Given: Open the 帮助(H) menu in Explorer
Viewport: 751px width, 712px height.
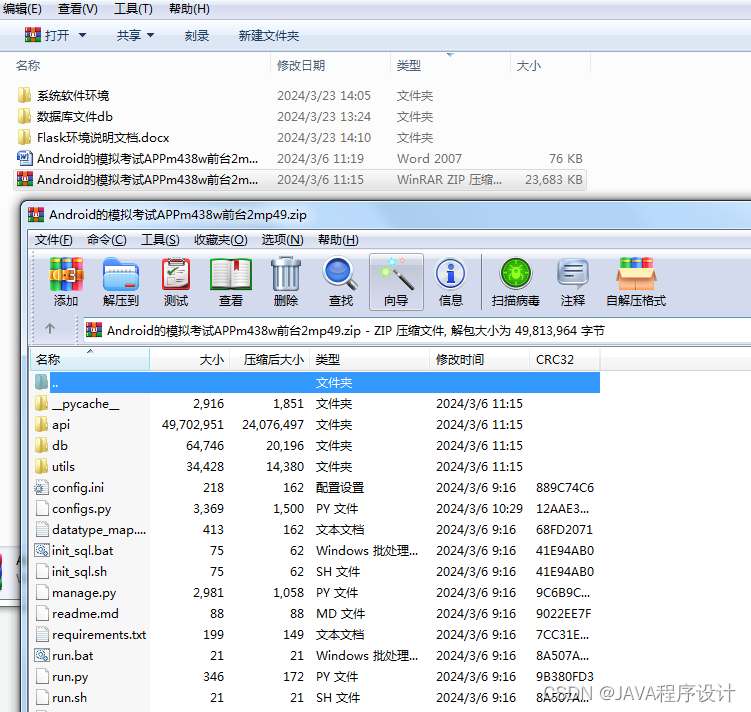Looking at the screenshot, I should [x=189, y=9].
